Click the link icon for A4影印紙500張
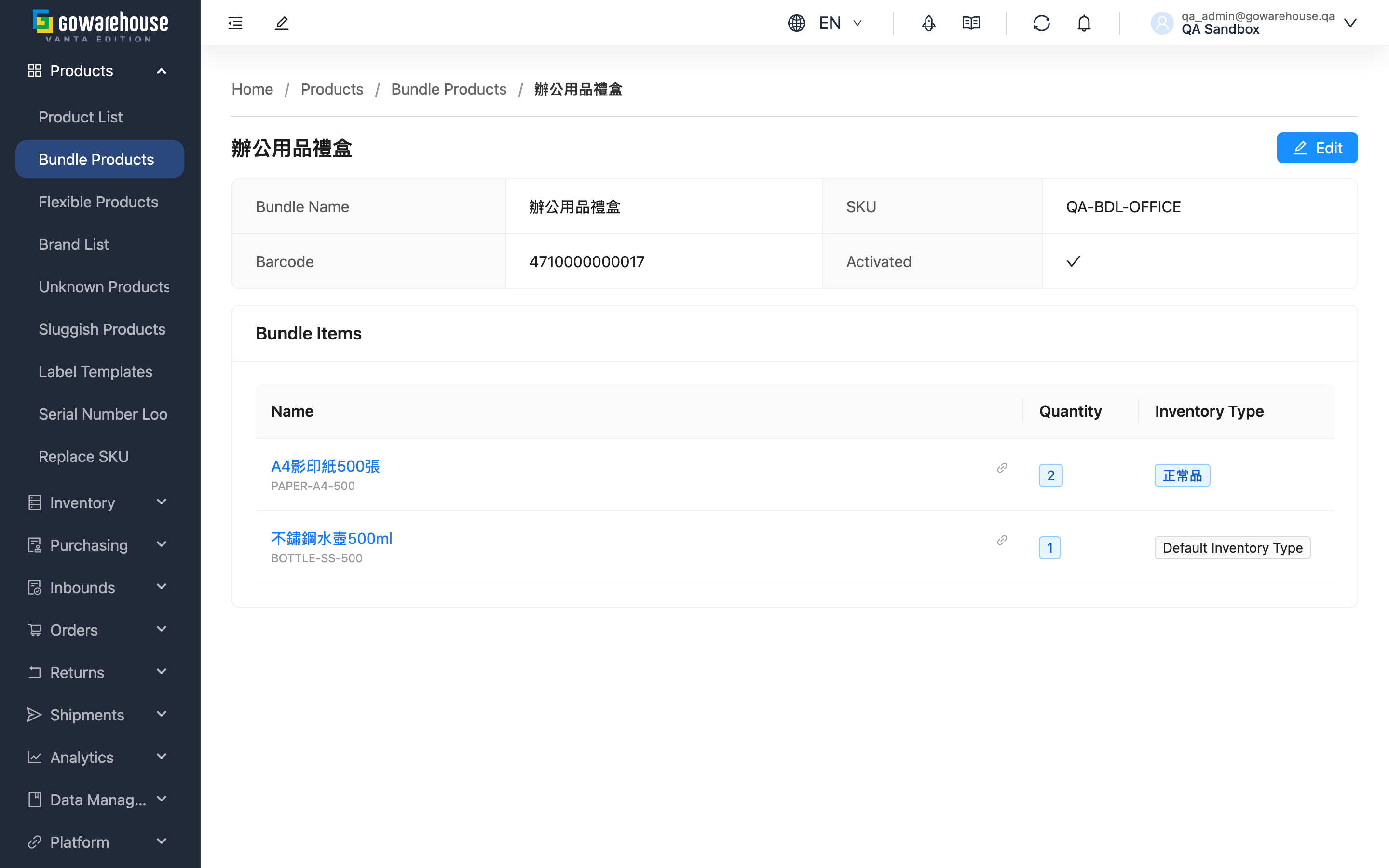1389x868 pixels. [x=1002, y=467]
